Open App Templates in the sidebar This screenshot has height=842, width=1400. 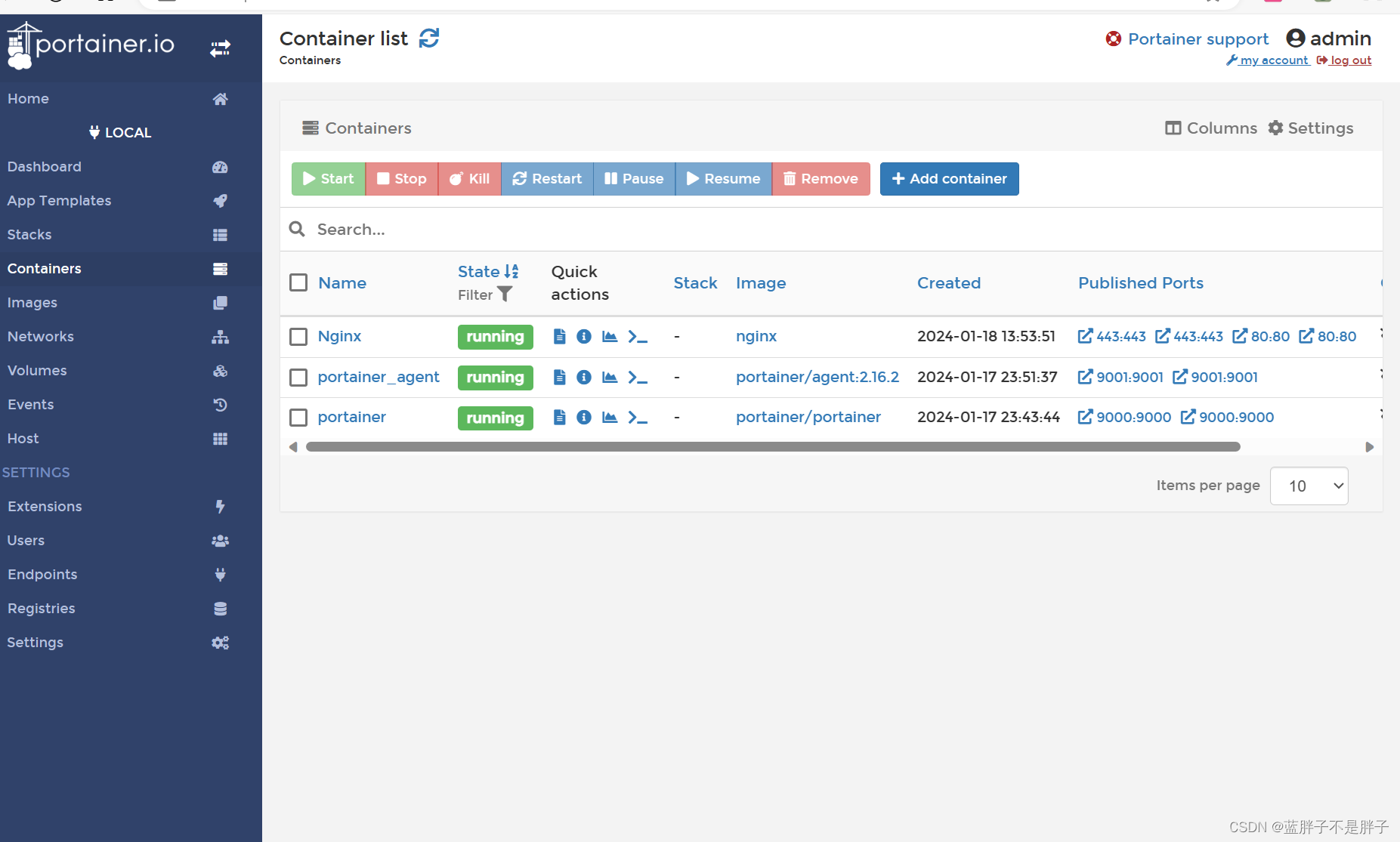coord(131,201)
